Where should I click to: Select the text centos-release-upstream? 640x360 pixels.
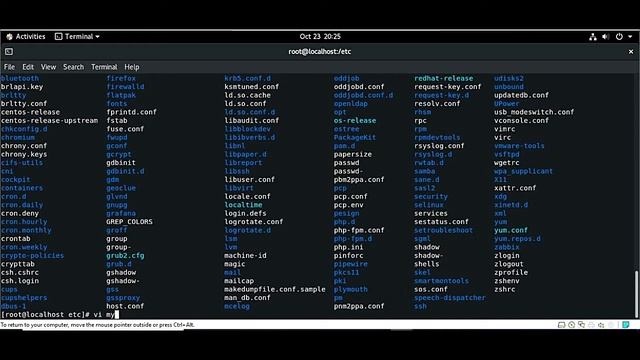tap(49, 120)
